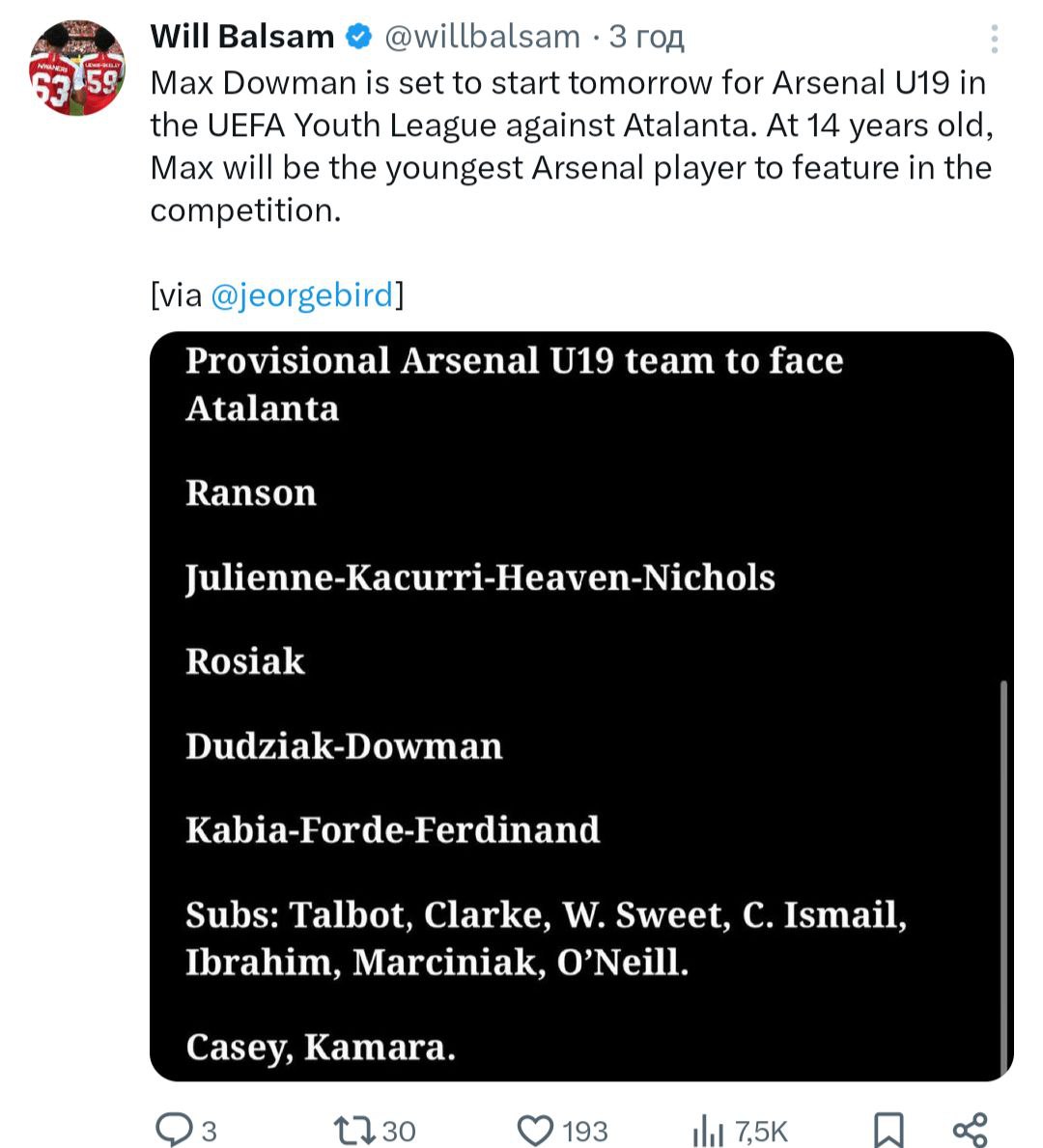Open the view analytics bar chart icon
The width and height of the screenshot is (1043, 1148).
[x=708, y=1129]
